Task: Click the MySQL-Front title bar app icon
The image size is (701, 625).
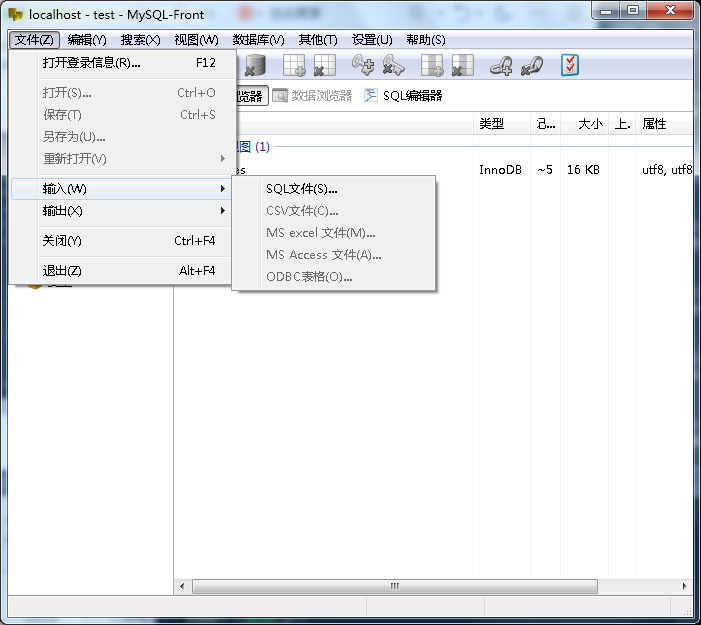Action: [x=15, y=14]
